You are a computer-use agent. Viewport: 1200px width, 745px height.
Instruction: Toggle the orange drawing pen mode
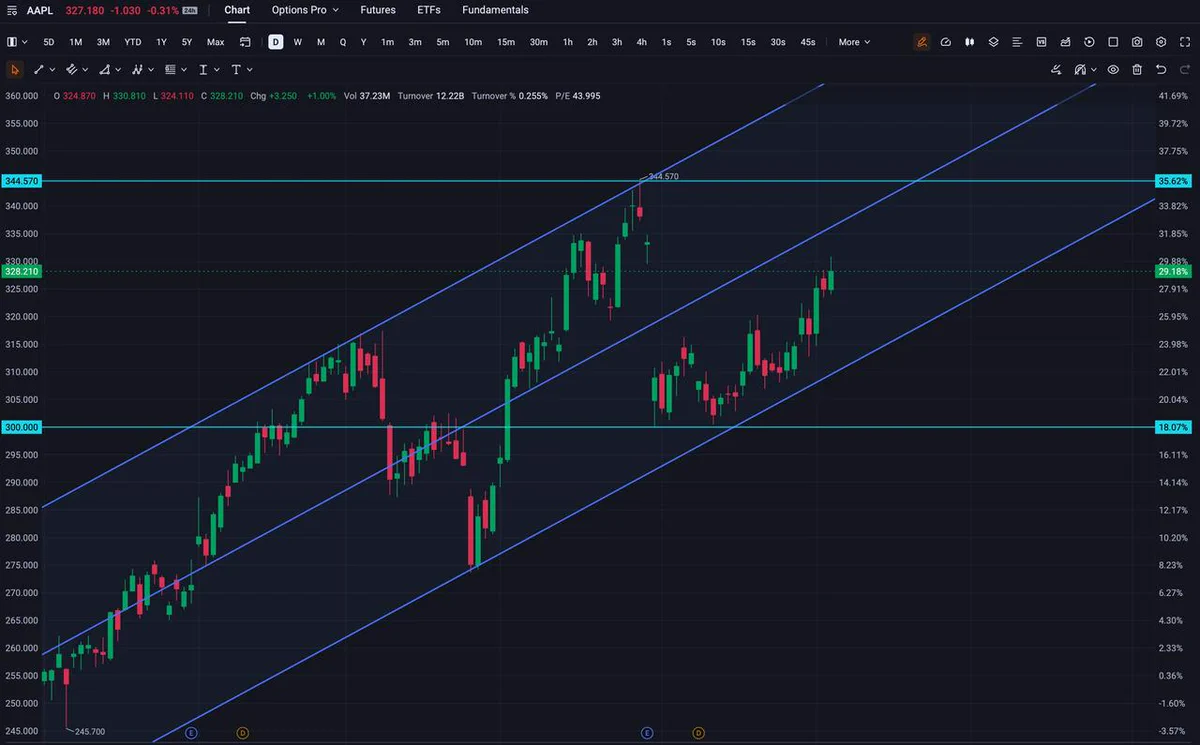click(x=921, y=42)
